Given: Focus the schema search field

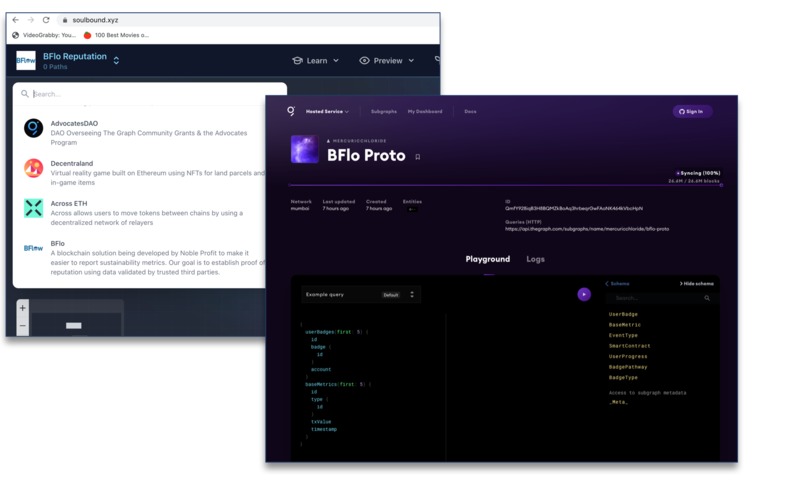Looking at the screenshot, I should point(662,298).
